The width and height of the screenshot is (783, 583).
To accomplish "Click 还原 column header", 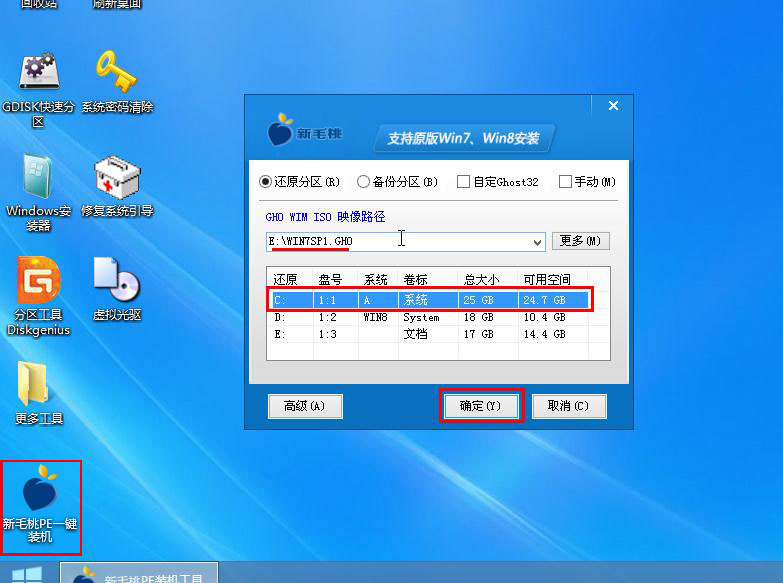I will (286, 279).
